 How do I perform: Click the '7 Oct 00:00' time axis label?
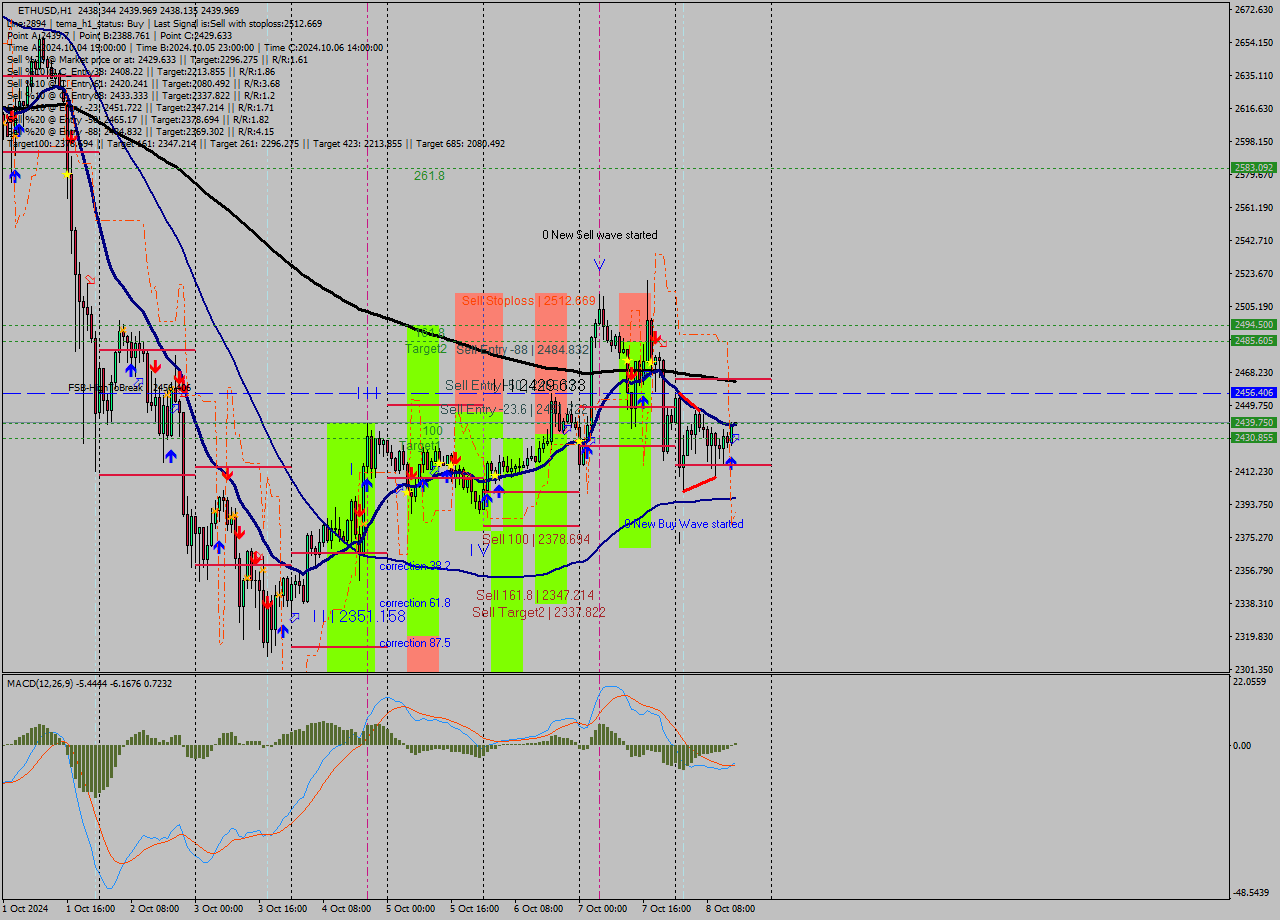tap(602, 909)
